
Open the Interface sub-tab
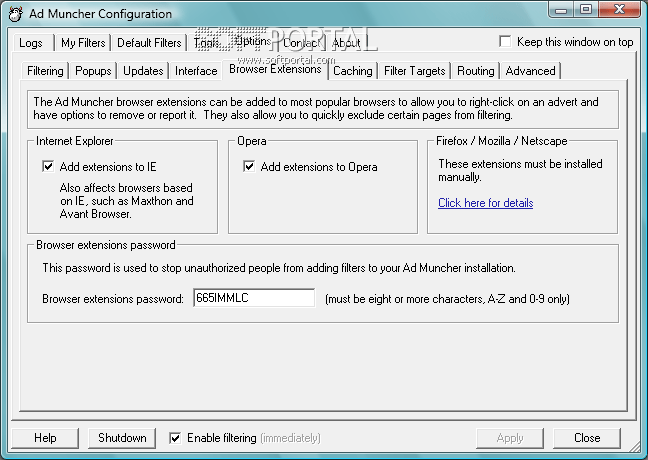pos(196,71)
